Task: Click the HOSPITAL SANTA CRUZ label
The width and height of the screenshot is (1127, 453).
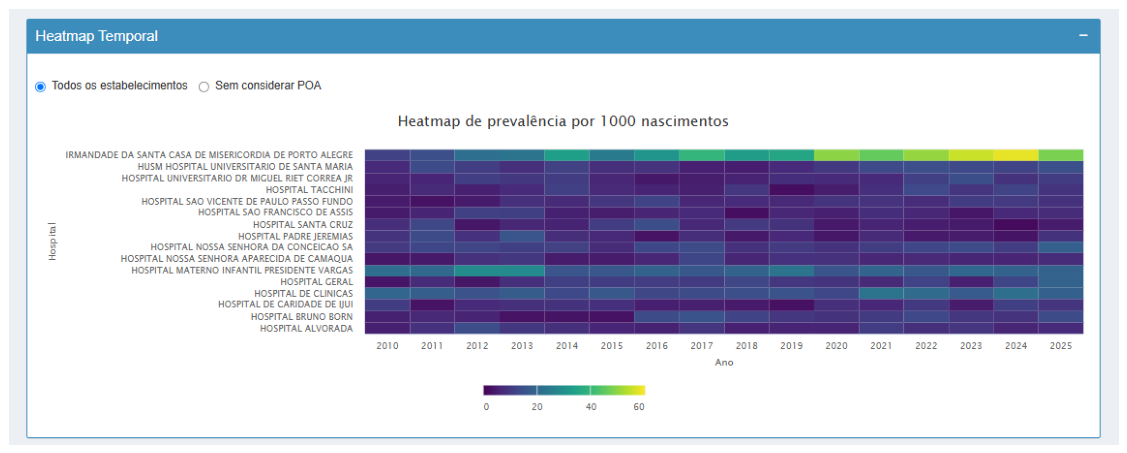Action: pyautogui.click(x=301, y=224)
